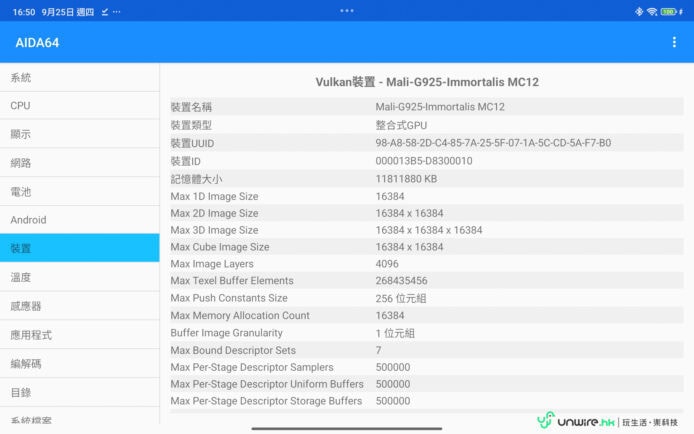The width and height of the screenshot is (694, 434).
Task: Tap the battery indicator in status bar
Action: click(670, 11)
